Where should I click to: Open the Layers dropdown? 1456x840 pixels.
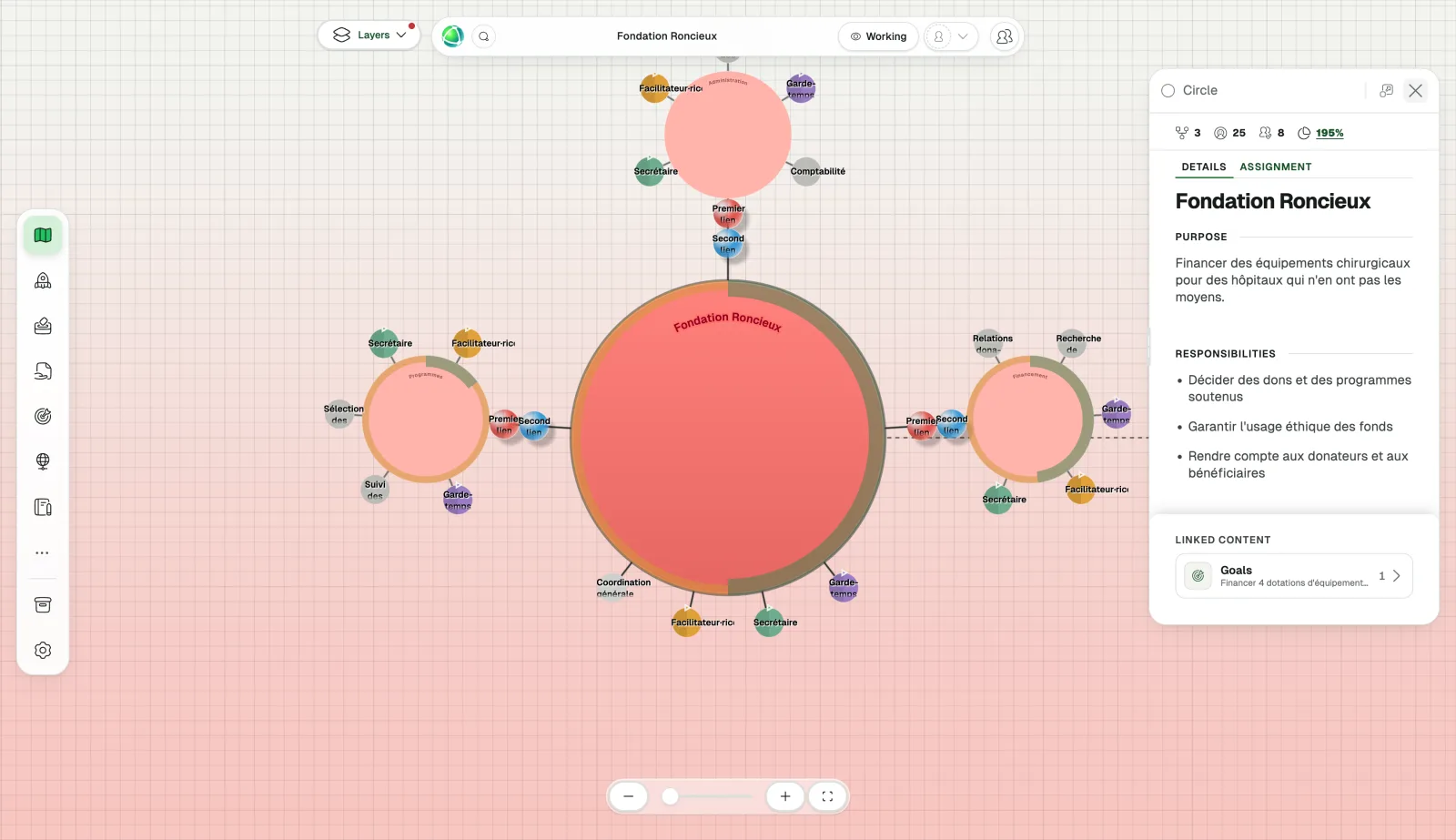pos(369,35)
